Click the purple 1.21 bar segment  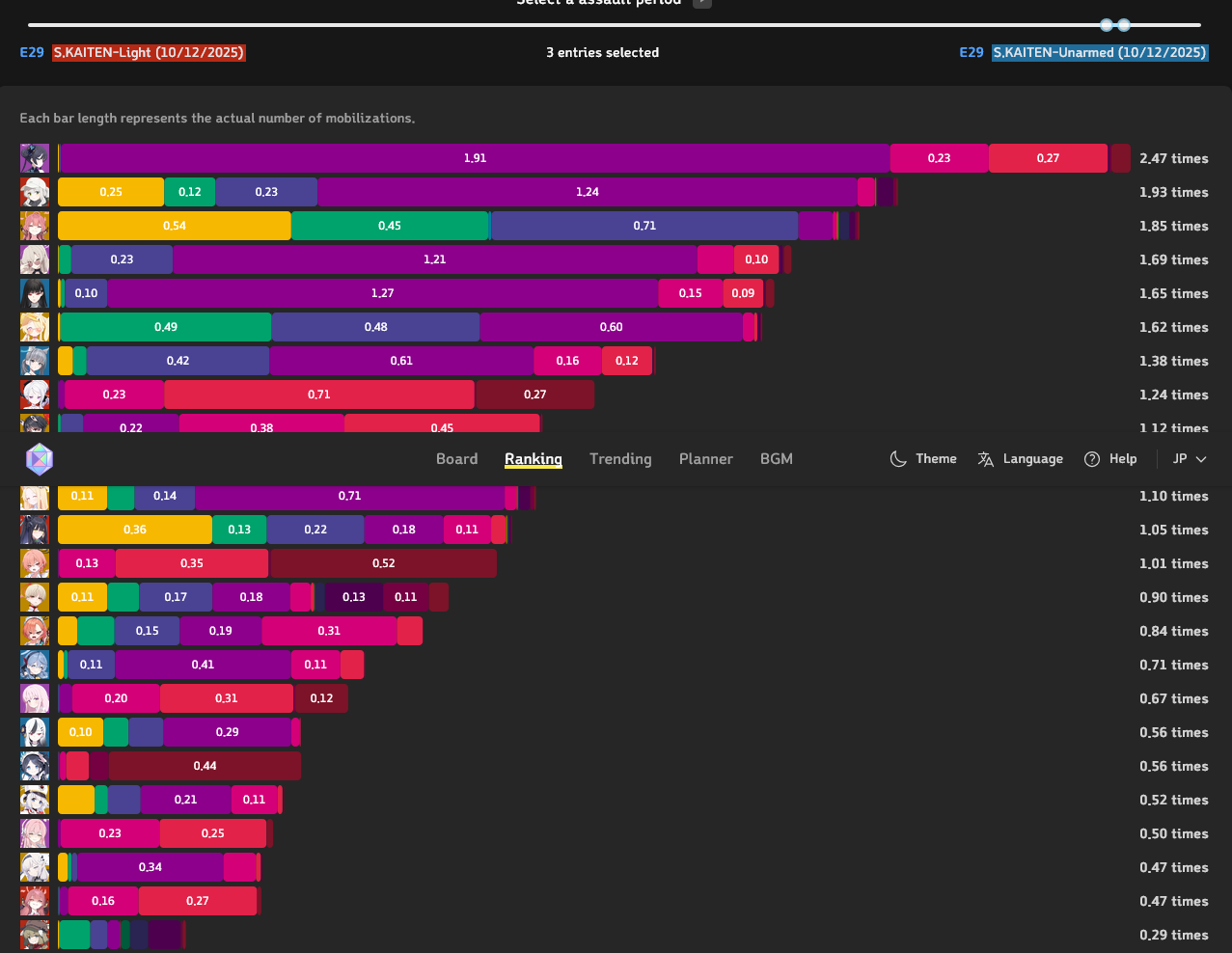[435, 259]
